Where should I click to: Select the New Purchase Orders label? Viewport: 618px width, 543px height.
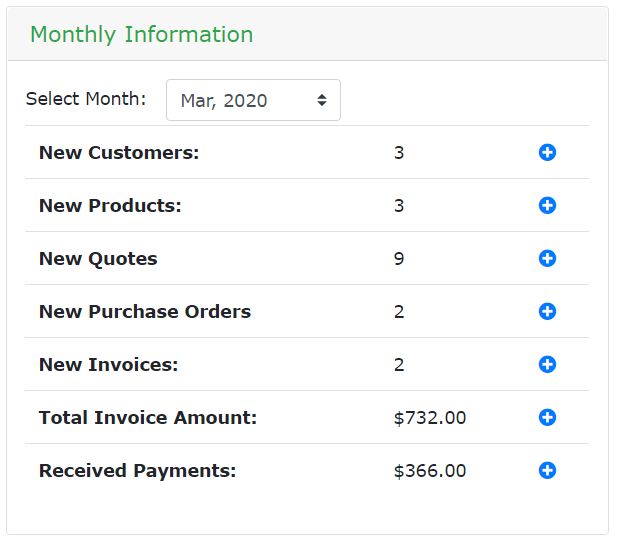point(145,312)
